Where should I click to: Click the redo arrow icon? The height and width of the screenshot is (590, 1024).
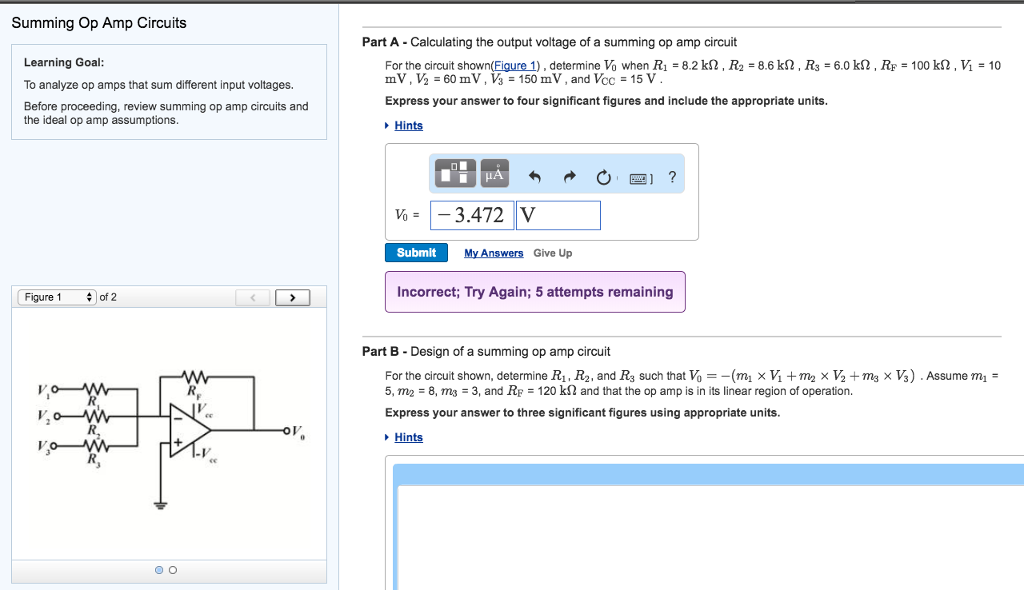pyautogui.click(x=570, y=178)
